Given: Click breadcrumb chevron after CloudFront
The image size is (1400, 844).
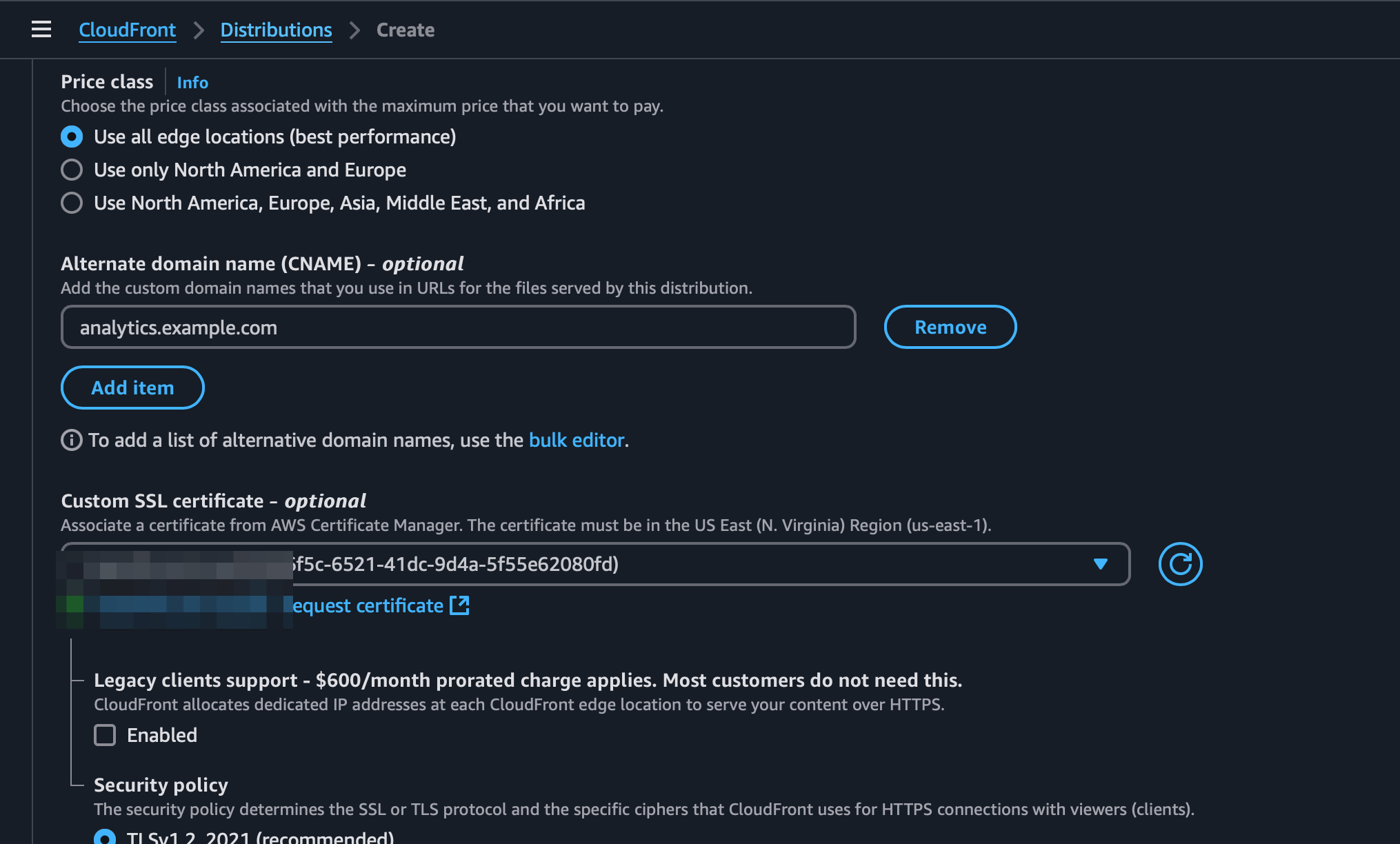Looking at the screenshot, I should pyautogui.click(x=199, y=30).
